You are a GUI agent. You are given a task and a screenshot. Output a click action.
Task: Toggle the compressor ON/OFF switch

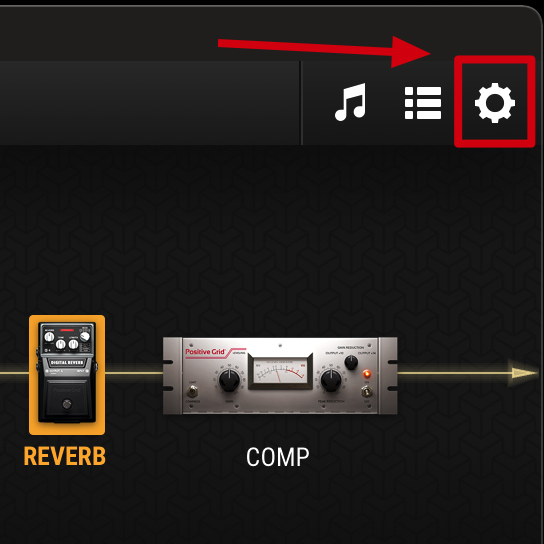point(366,392)
